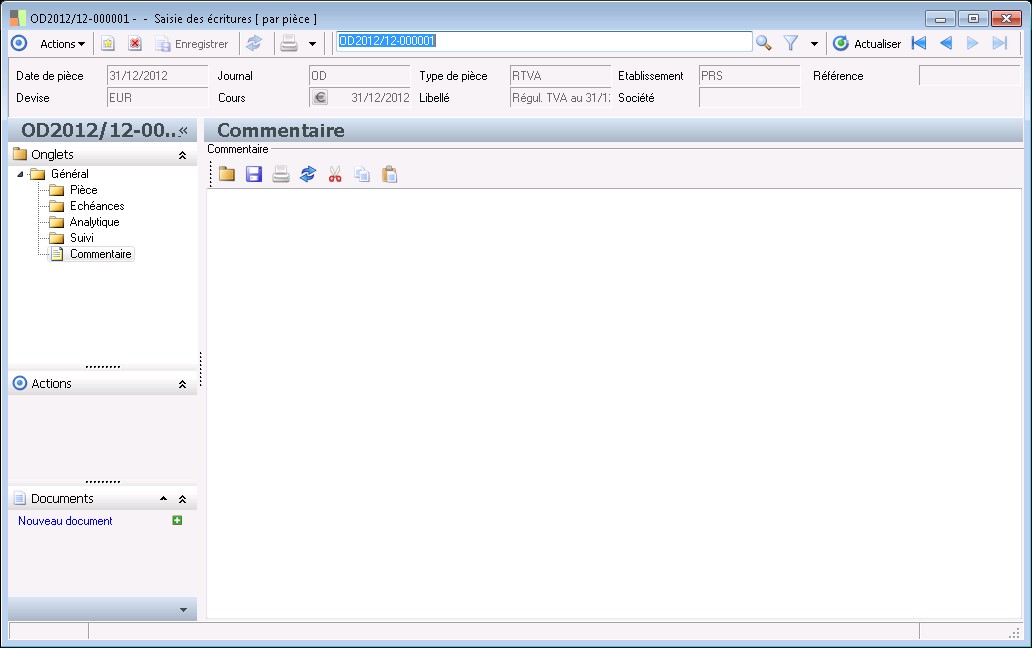Open the bottom dropdown arrow in left panel
This screenshot has height=648, width=1032.
(184, 610)
